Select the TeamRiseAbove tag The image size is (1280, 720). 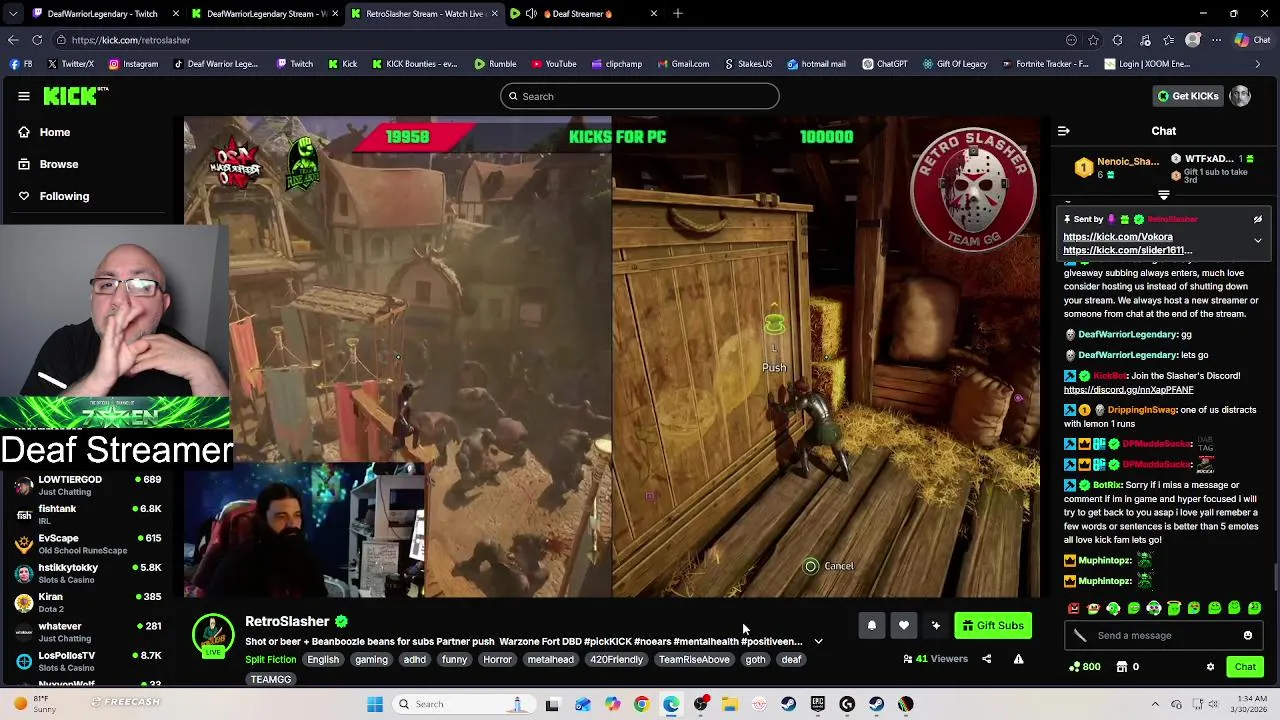[x=694, y=660]
